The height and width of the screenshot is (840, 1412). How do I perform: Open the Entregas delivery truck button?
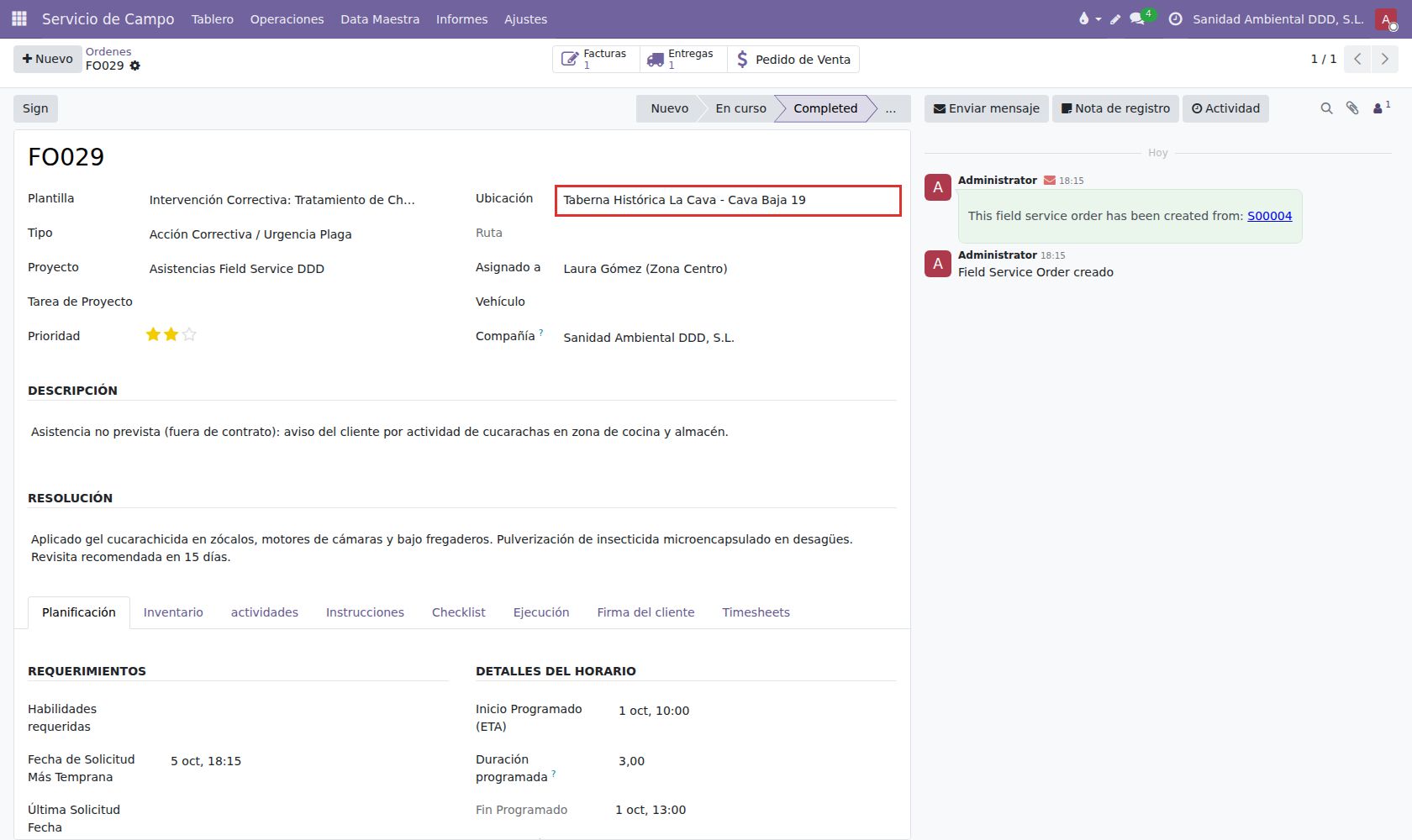[682, 59]
